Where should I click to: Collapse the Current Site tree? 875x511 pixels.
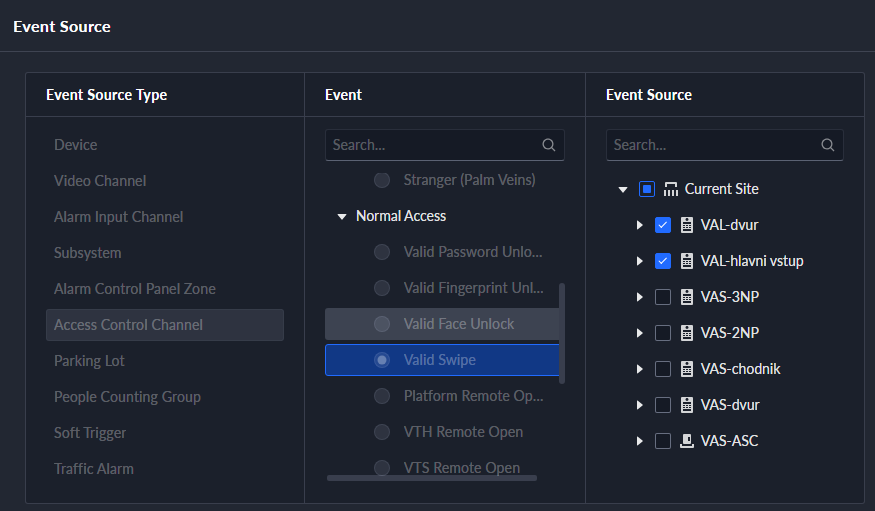(x=623, y=190)
